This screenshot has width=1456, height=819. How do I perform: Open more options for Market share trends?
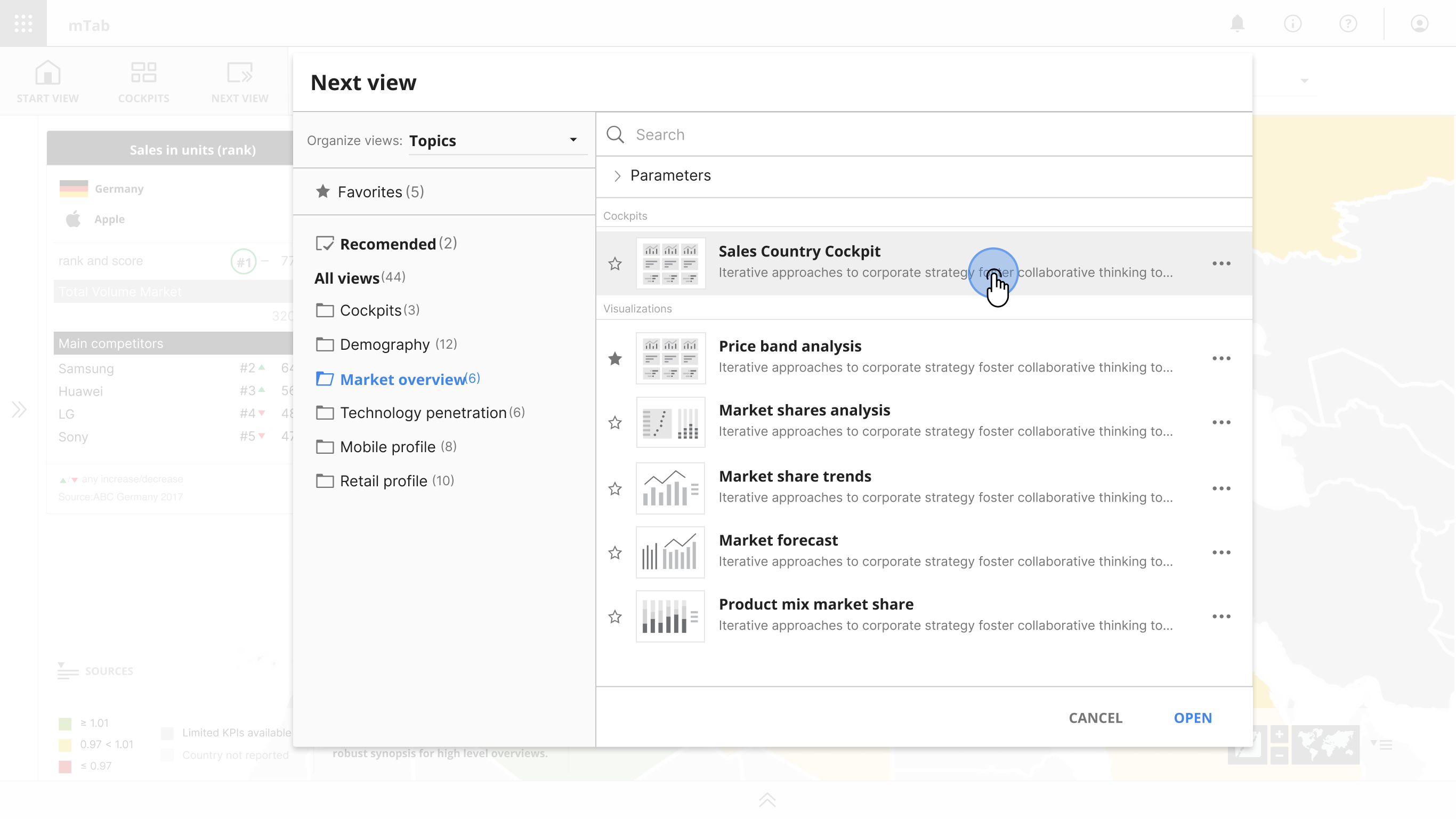tap(1222, 488)
